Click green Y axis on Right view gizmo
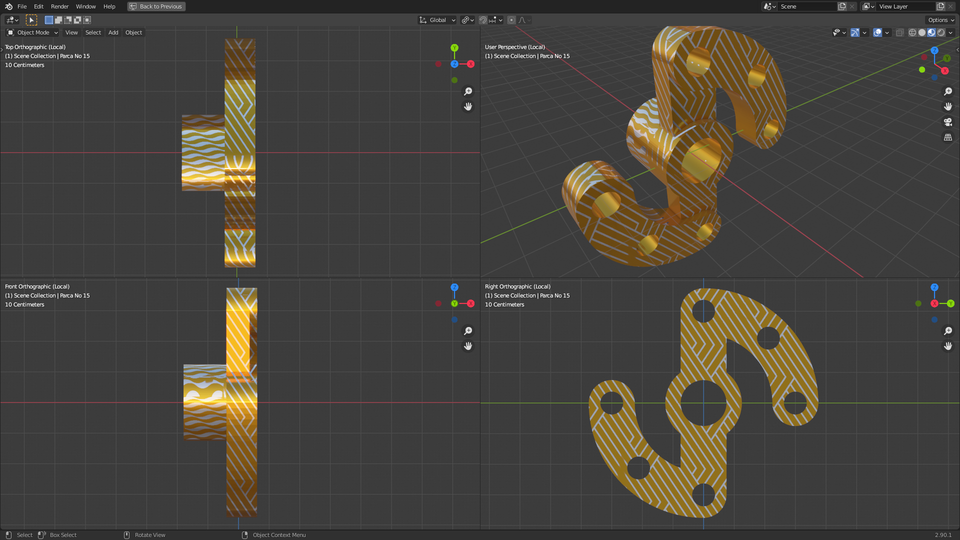Image resolution: width=960 pixels, height=540 pixels. [951, 303]
